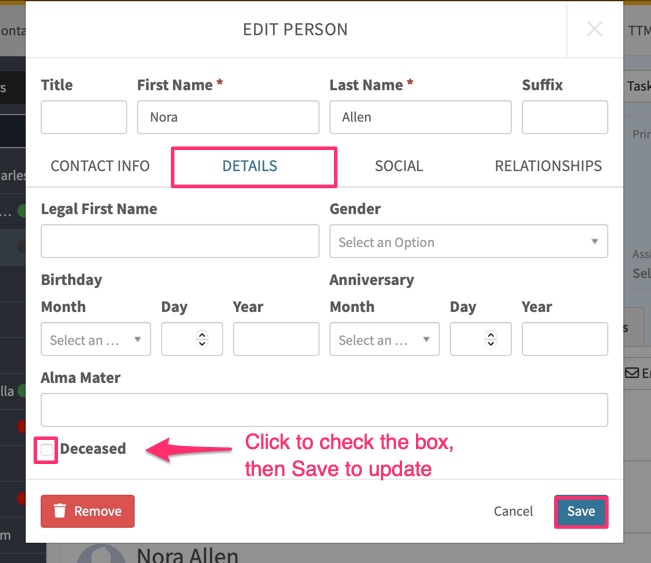Open the Social tab
The image size is (651, 563).
(399, 166)
